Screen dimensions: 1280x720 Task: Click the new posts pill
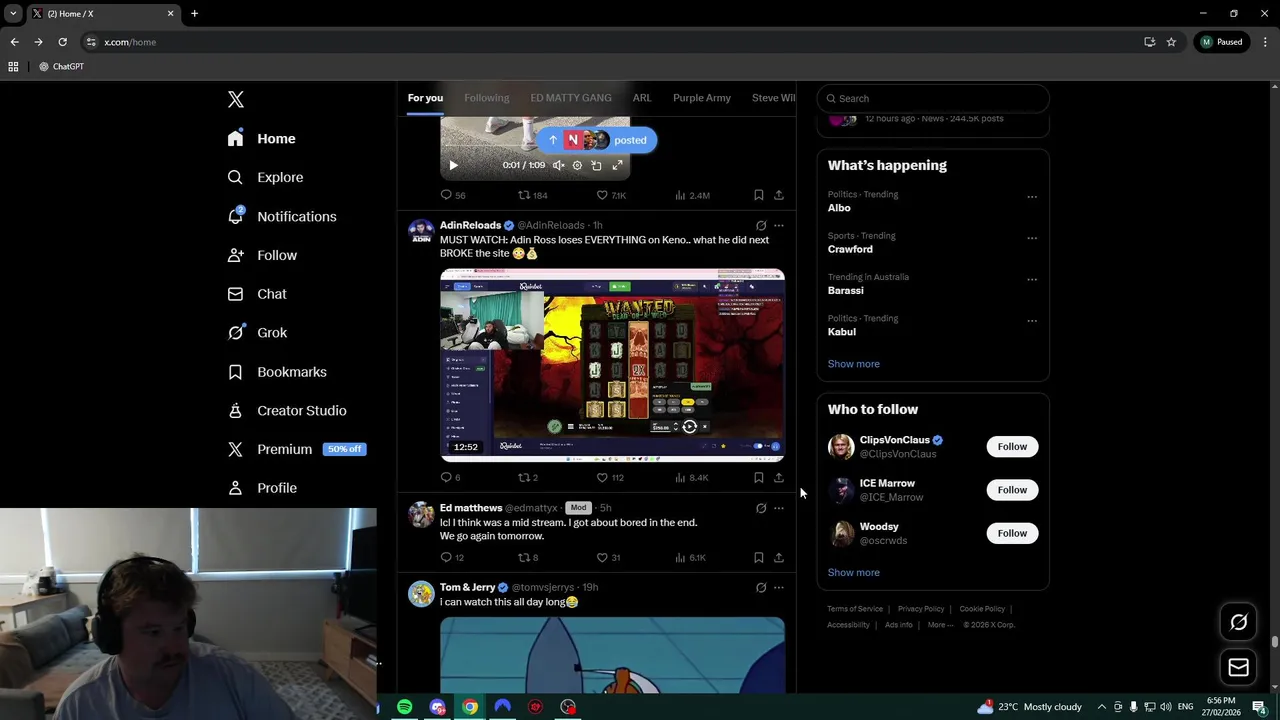tap(597, 140)
